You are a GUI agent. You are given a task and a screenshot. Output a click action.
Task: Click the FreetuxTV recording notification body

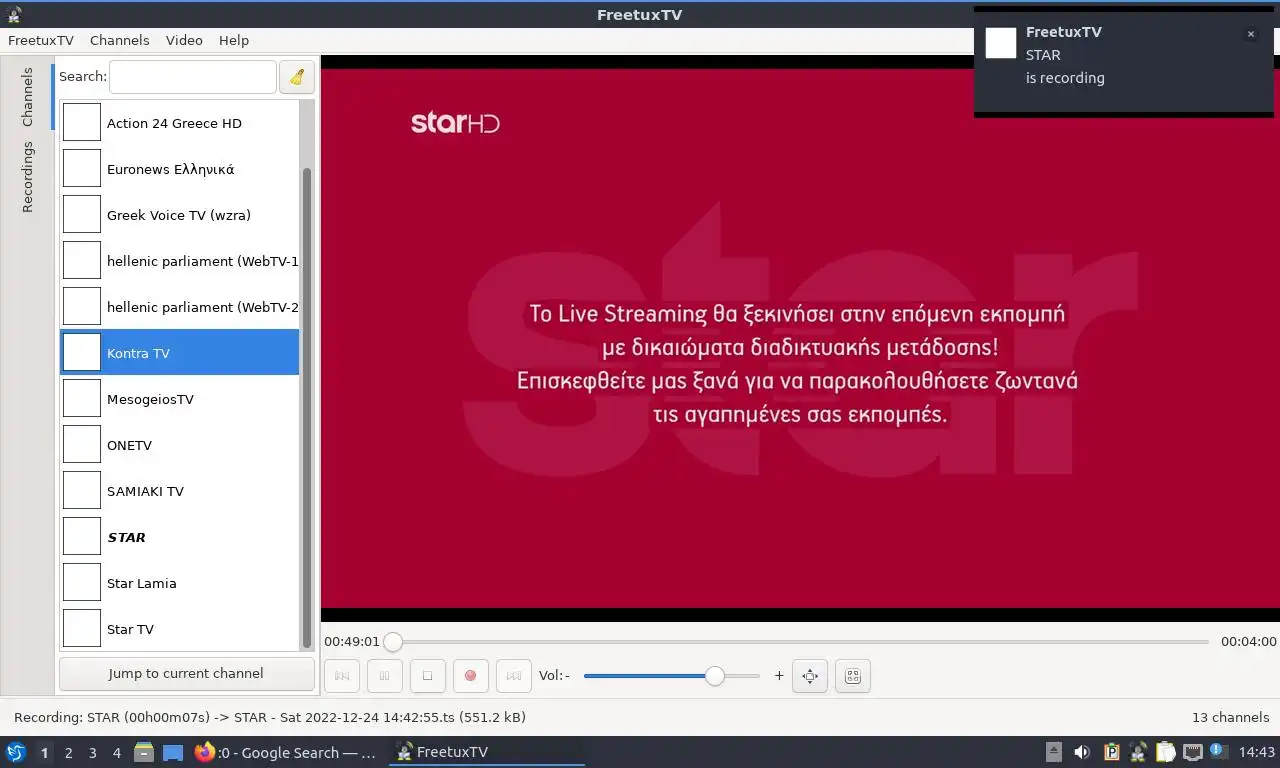(x=1126, y=60)
